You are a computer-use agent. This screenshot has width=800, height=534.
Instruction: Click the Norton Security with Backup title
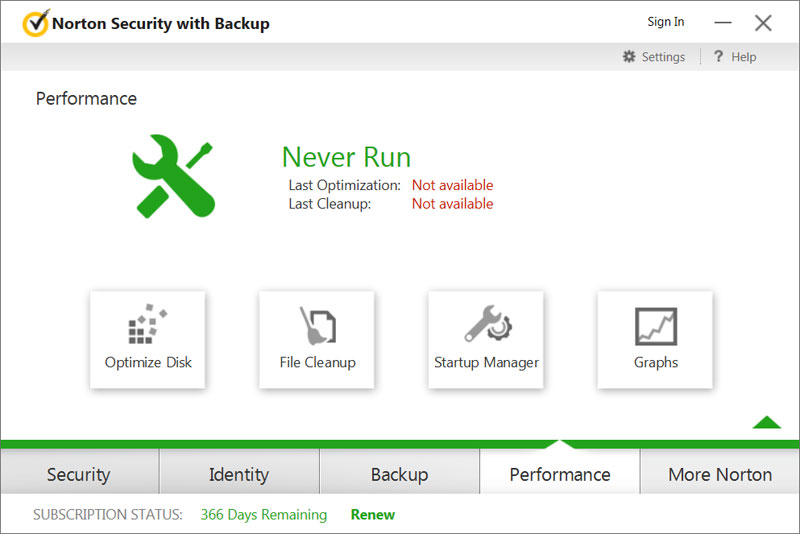(161, 23)
